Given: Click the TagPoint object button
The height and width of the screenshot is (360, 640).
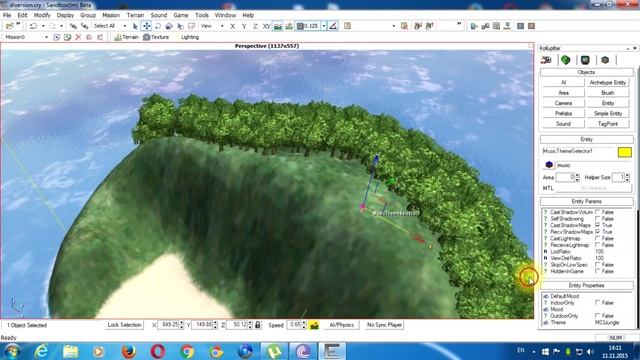Looking at the screenshot, I should (608, 124).
